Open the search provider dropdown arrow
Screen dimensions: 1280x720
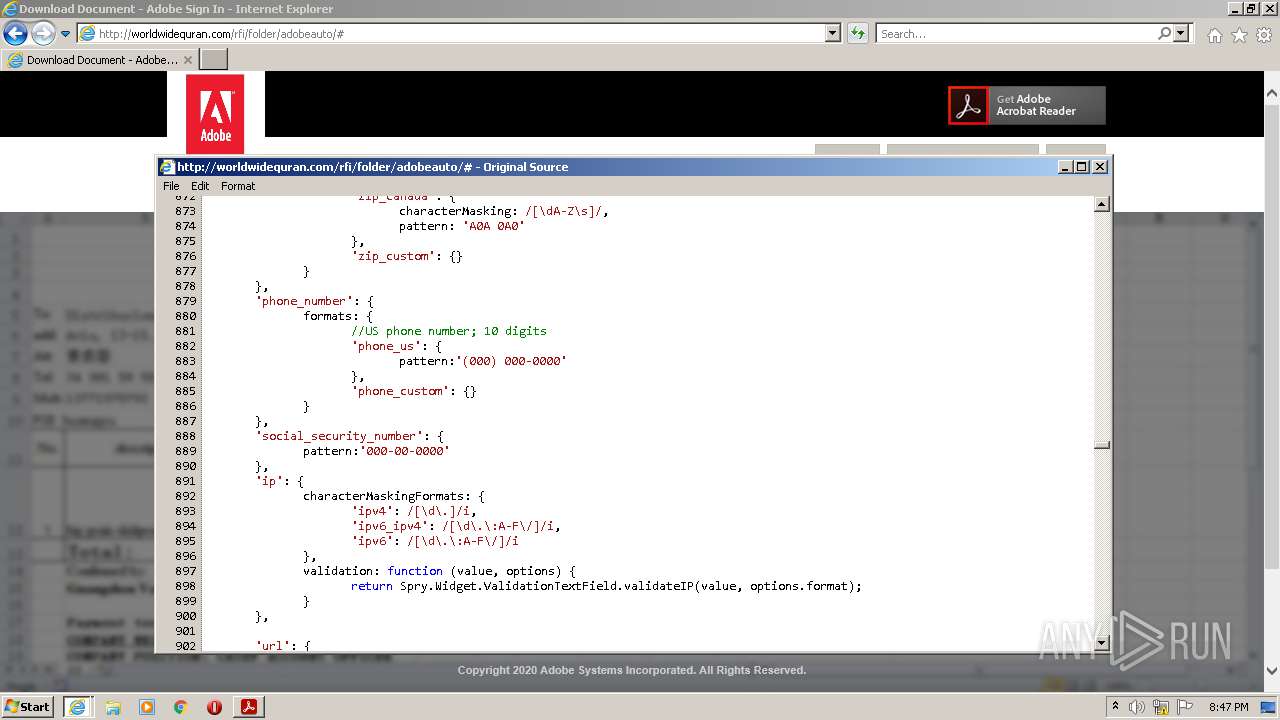[x=1182, y=34]
